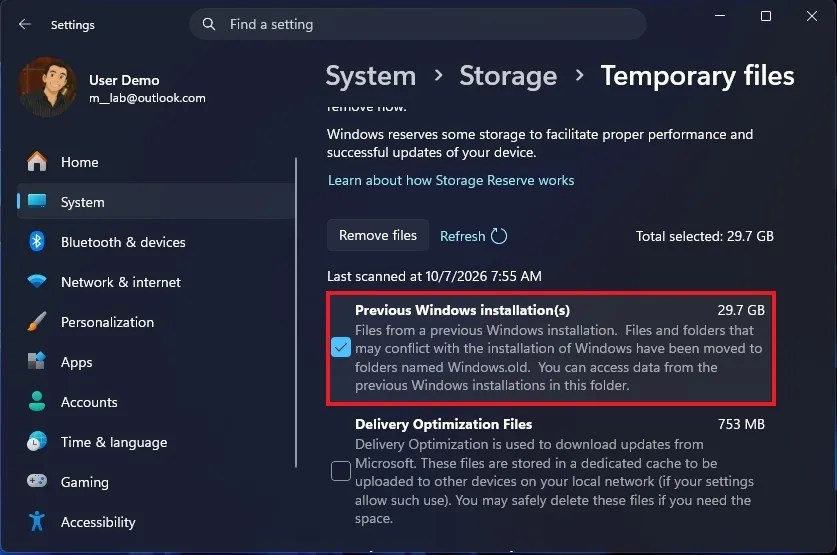The height and width of the screenshot is (555, 837).
Task: Click the Remove files button
Action: (378, 235)
